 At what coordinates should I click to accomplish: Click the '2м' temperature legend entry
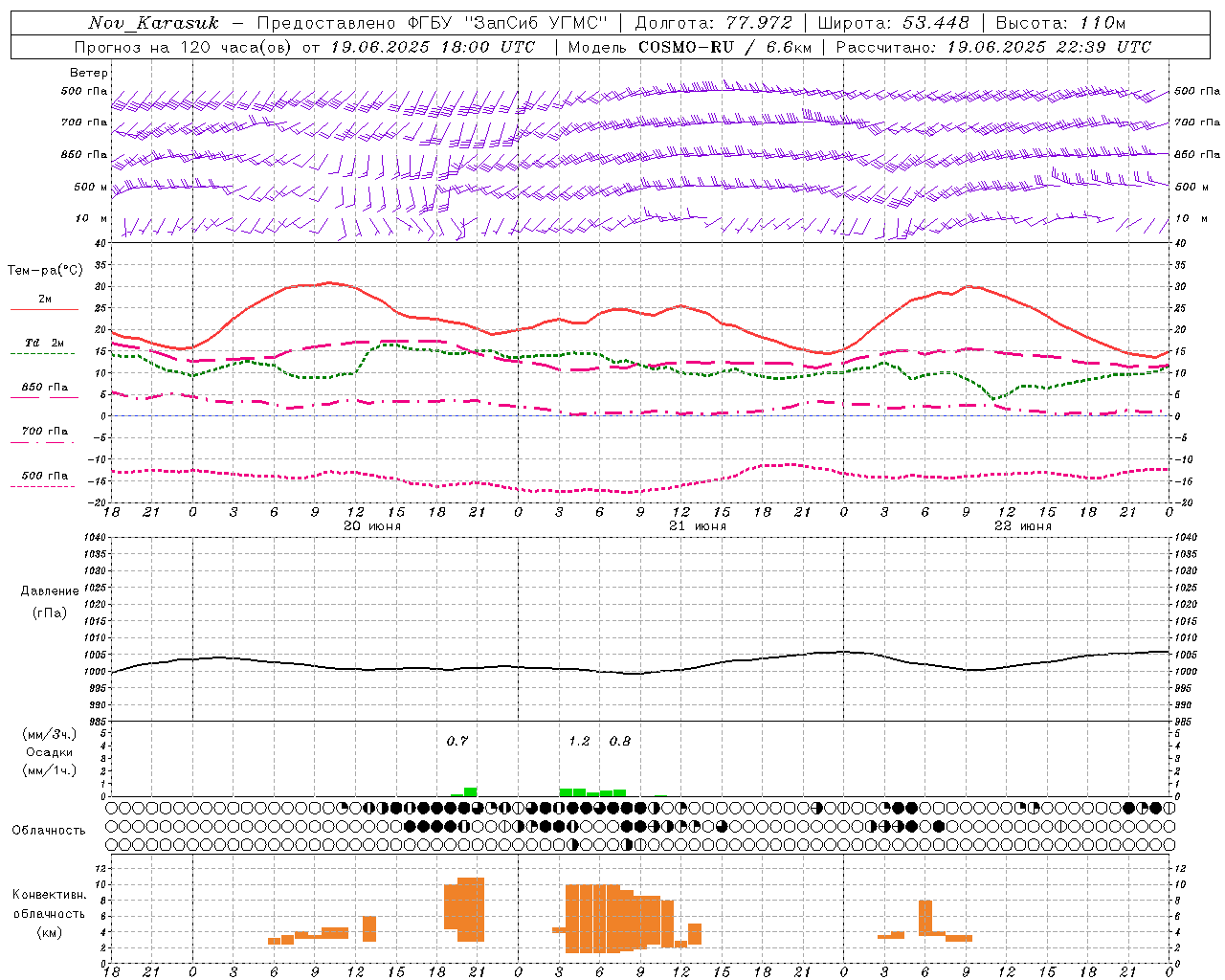45,300
